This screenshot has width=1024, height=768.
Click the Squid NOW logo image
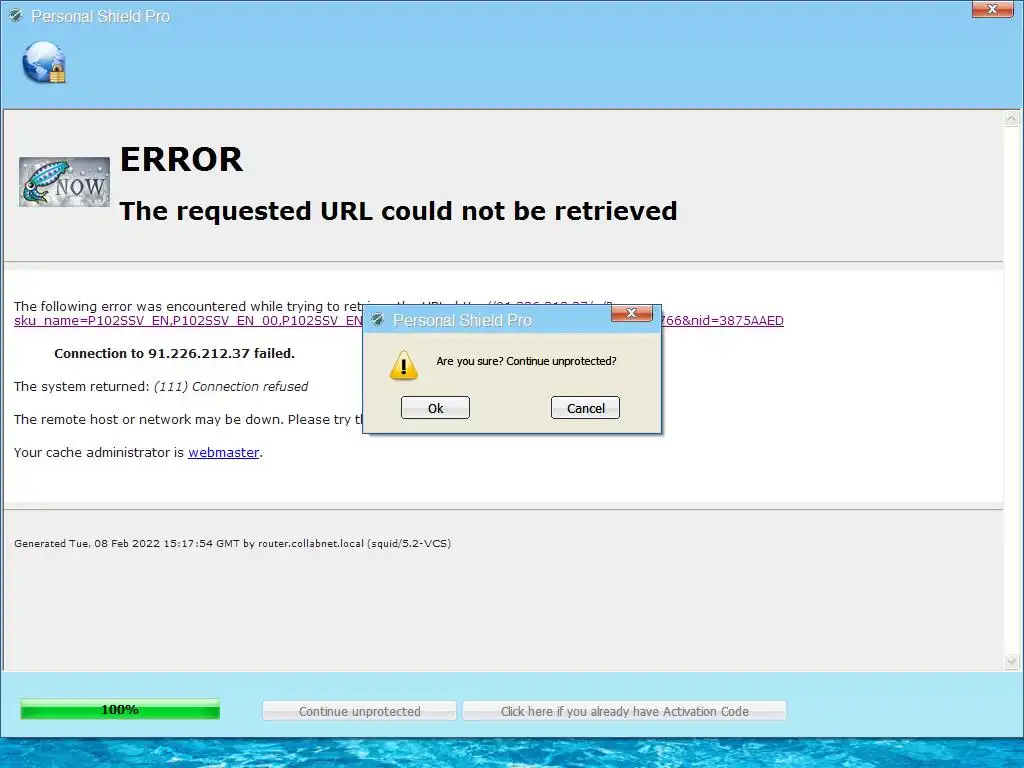click(64, 182)
